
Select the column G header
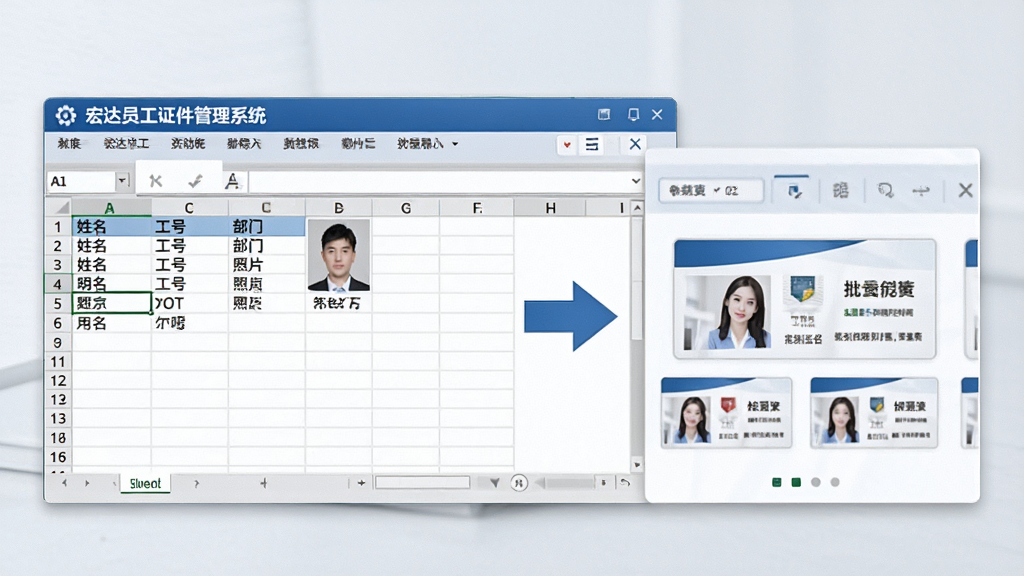point(406,208)
